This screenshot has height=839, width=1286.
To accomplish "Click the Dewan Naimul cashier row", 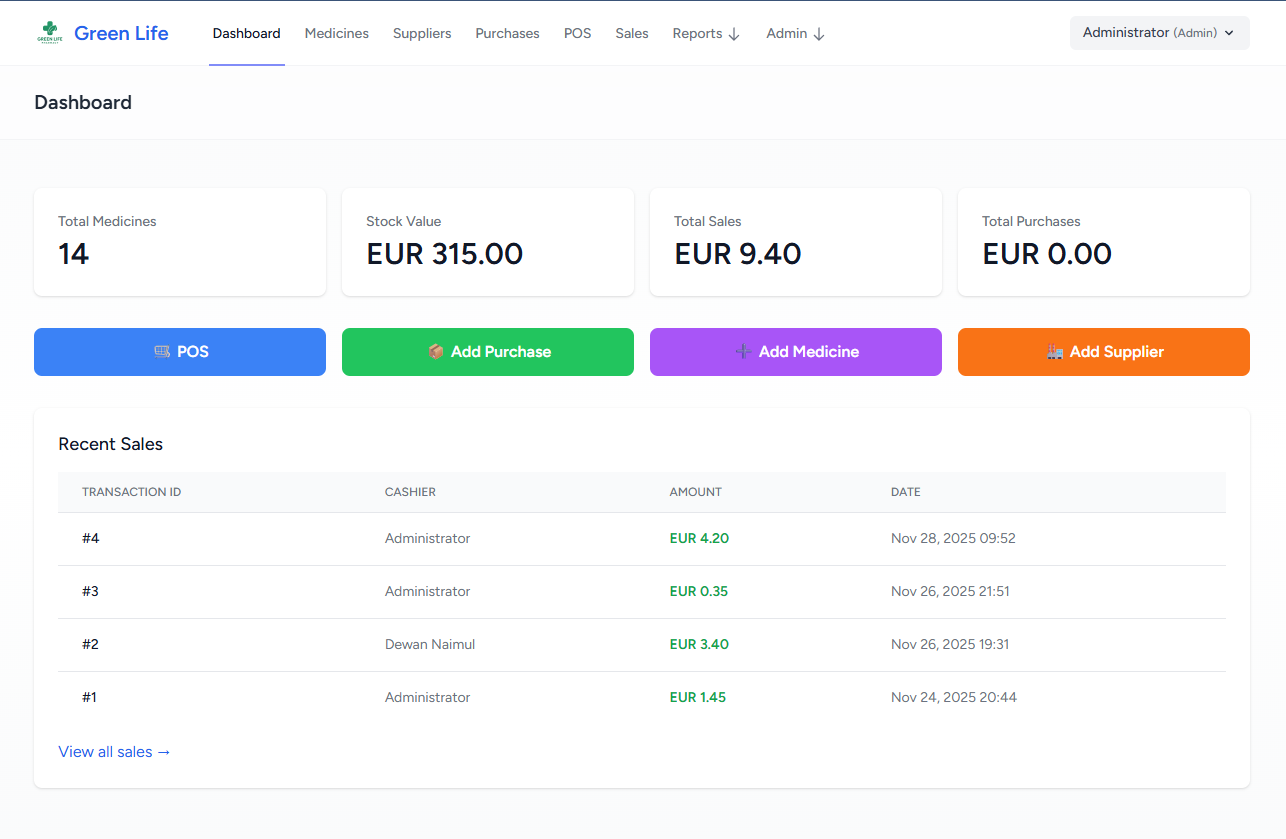I will (x=430, y=645).
